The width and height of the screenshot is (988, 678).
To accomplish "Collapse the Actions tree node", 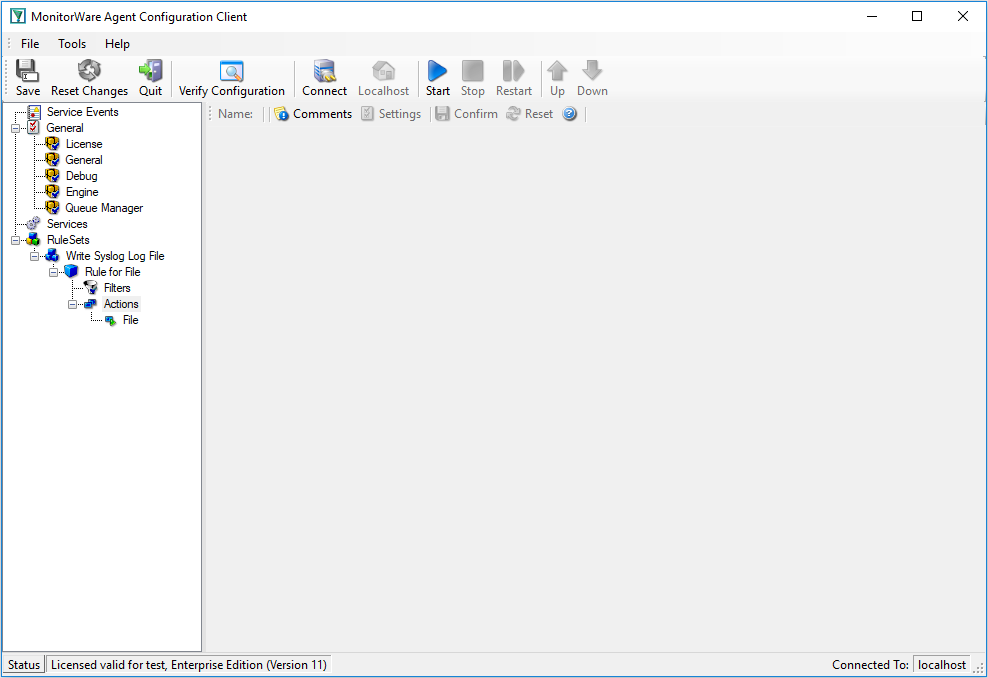I will (x=72, y=304).
